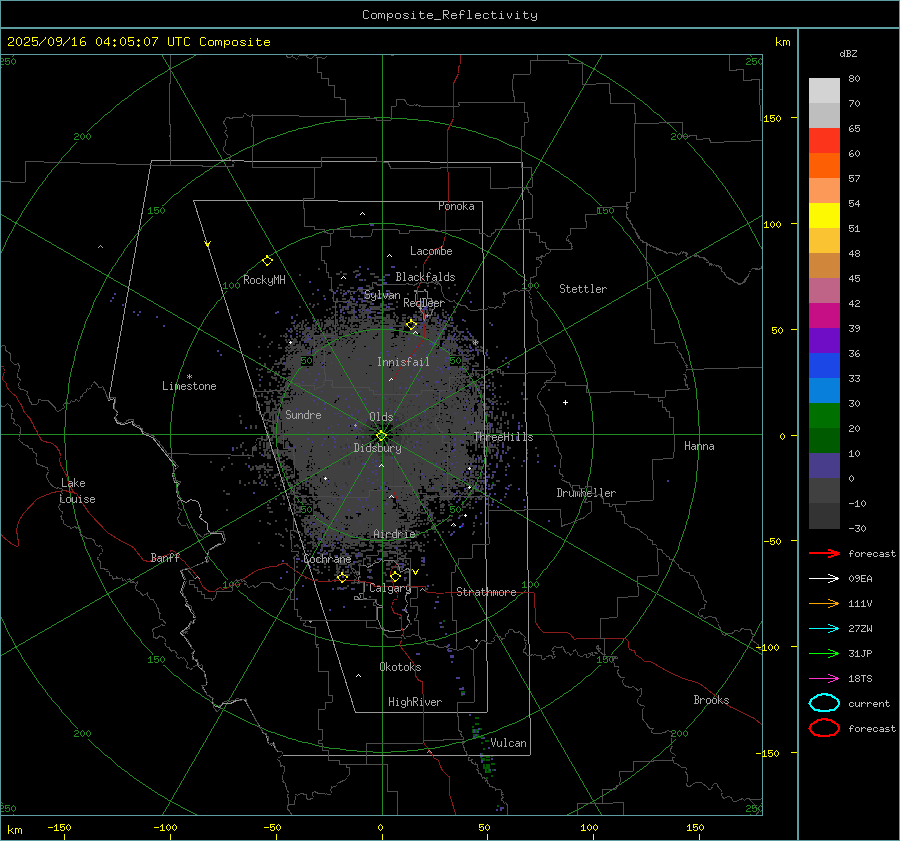This screenshot has width=900, height=841.
Task: Click the yellow radar-center diamond above Didsbury
Action: pos(381,436)
